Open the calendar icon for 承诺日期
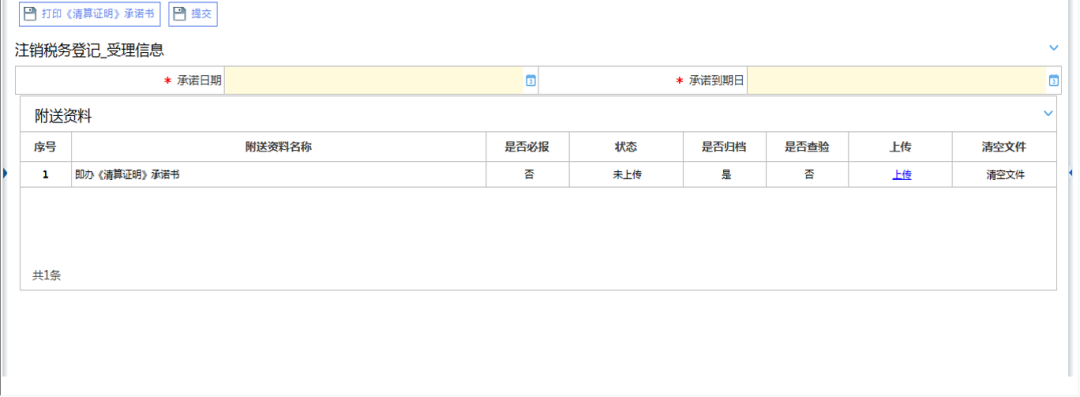 pyautogui.click(x=530, y=81)
